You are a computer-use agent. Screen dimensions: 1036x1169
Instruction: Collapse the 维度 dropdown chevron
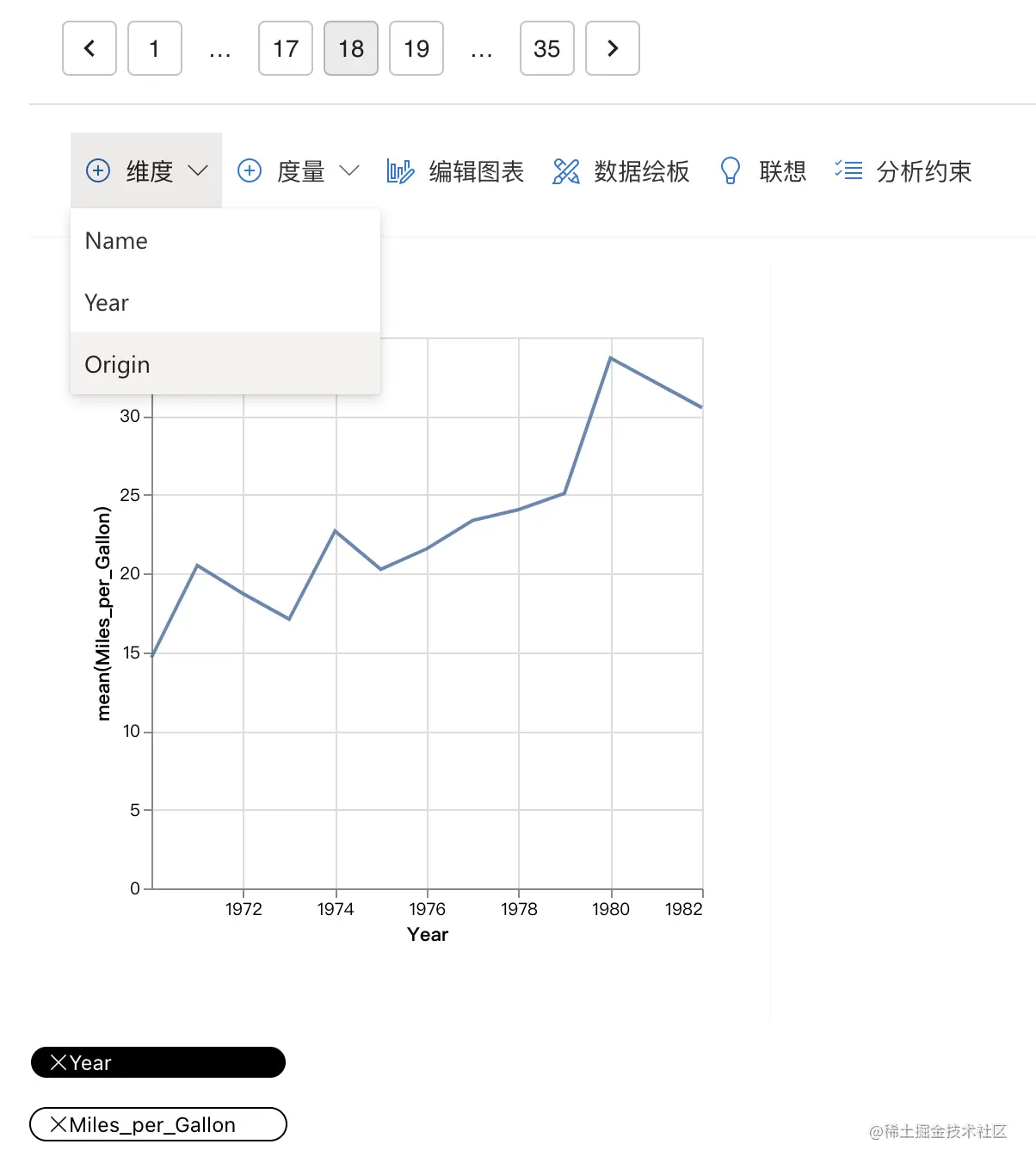[198, 170]
